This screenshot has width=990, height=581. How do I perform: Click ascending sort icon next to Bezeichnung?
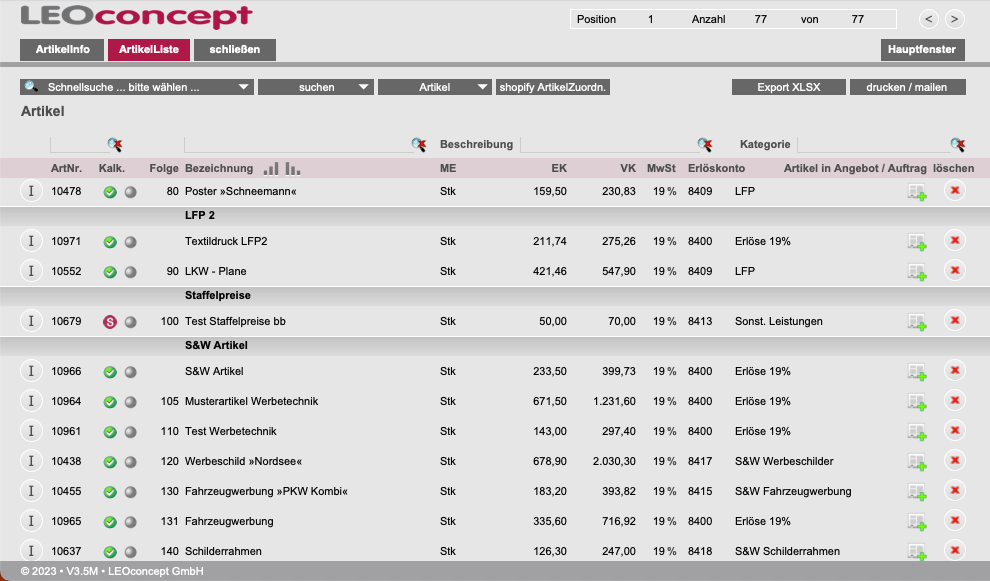[x=271, y=168]
